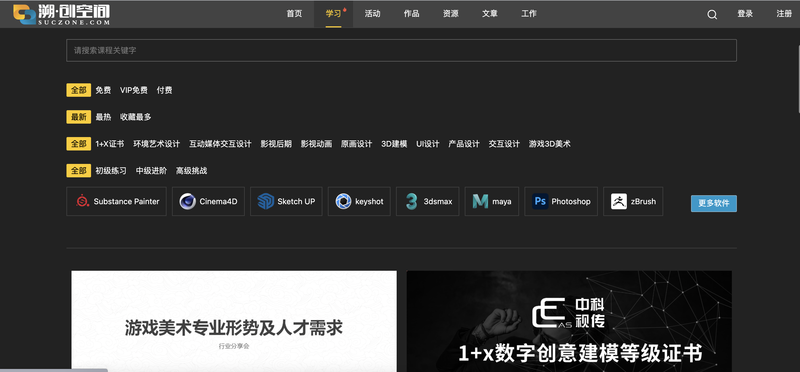Filter by 游戏3D美术 category
This screenshot has height=372, width=800.
(x=549, y=144)
